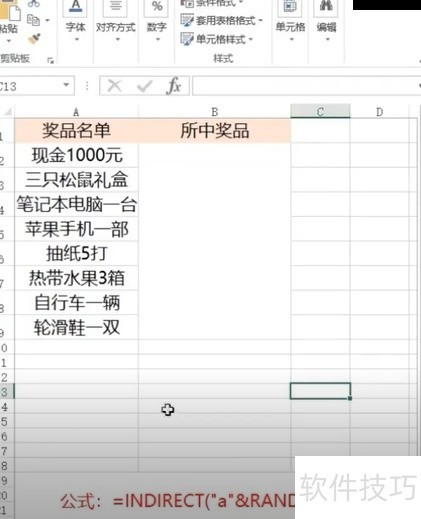Select column B header
421x519 pixels.
tap(215, 112)
